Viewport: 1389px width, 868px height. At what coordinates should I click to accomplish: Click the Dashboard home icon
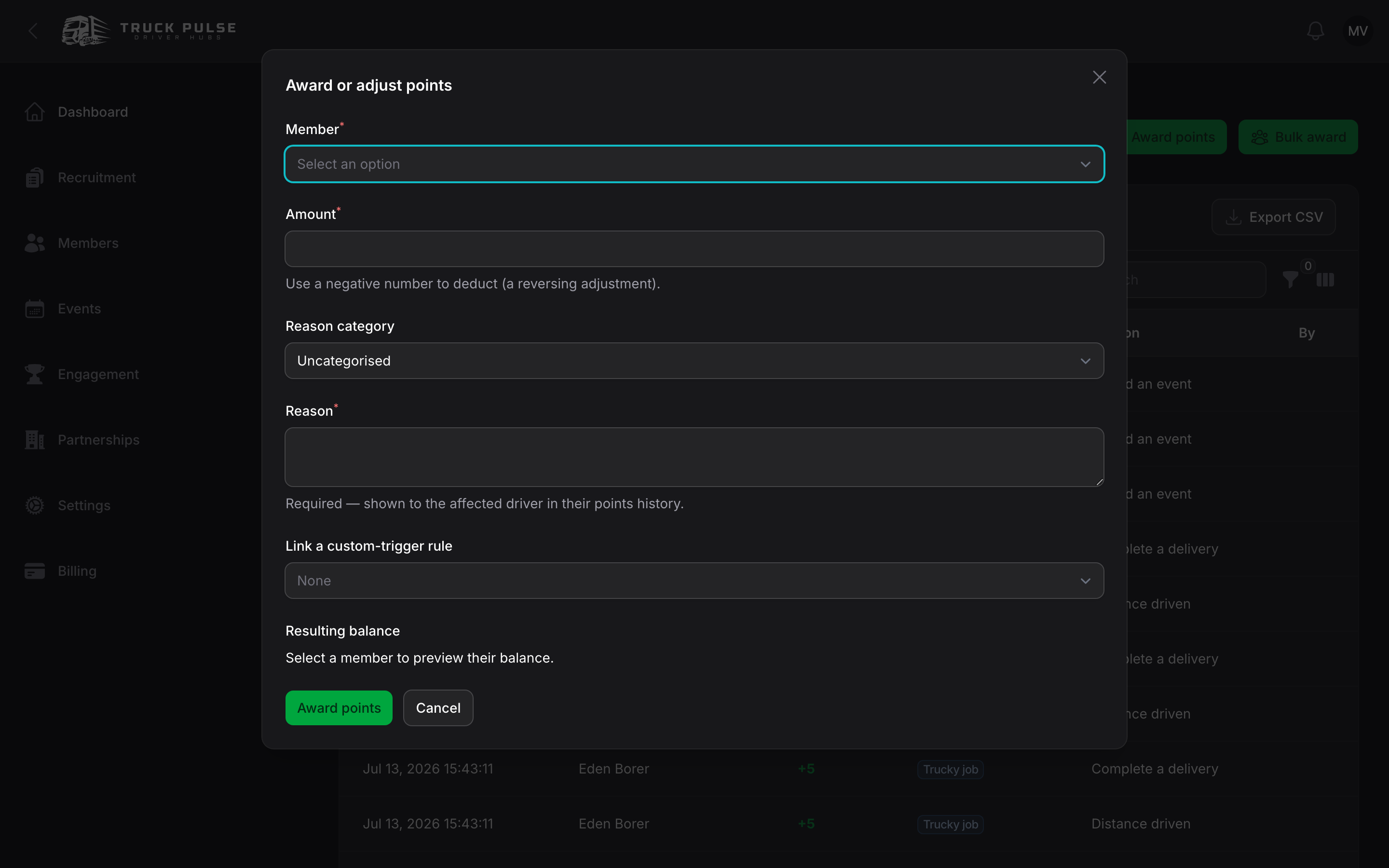click(34, 112)
